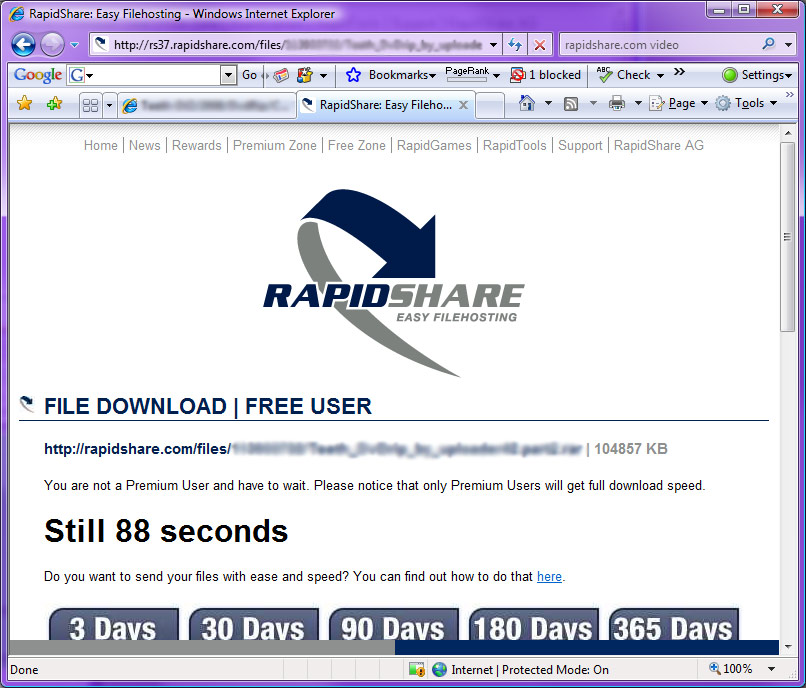The image size is (806, 688).
Task: Click the zoom level magnifier 100% button
Action: (x=730, y=668)
